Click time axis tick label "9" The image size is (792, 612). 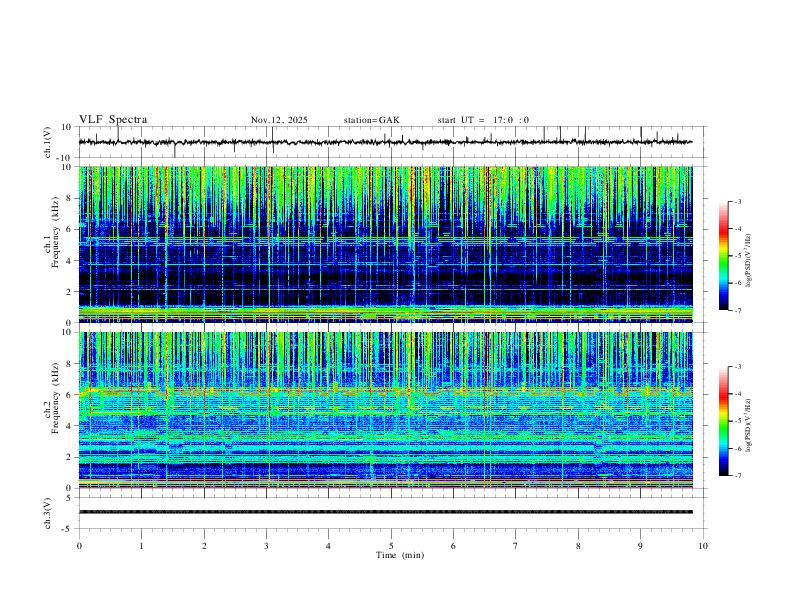point(640,546)
